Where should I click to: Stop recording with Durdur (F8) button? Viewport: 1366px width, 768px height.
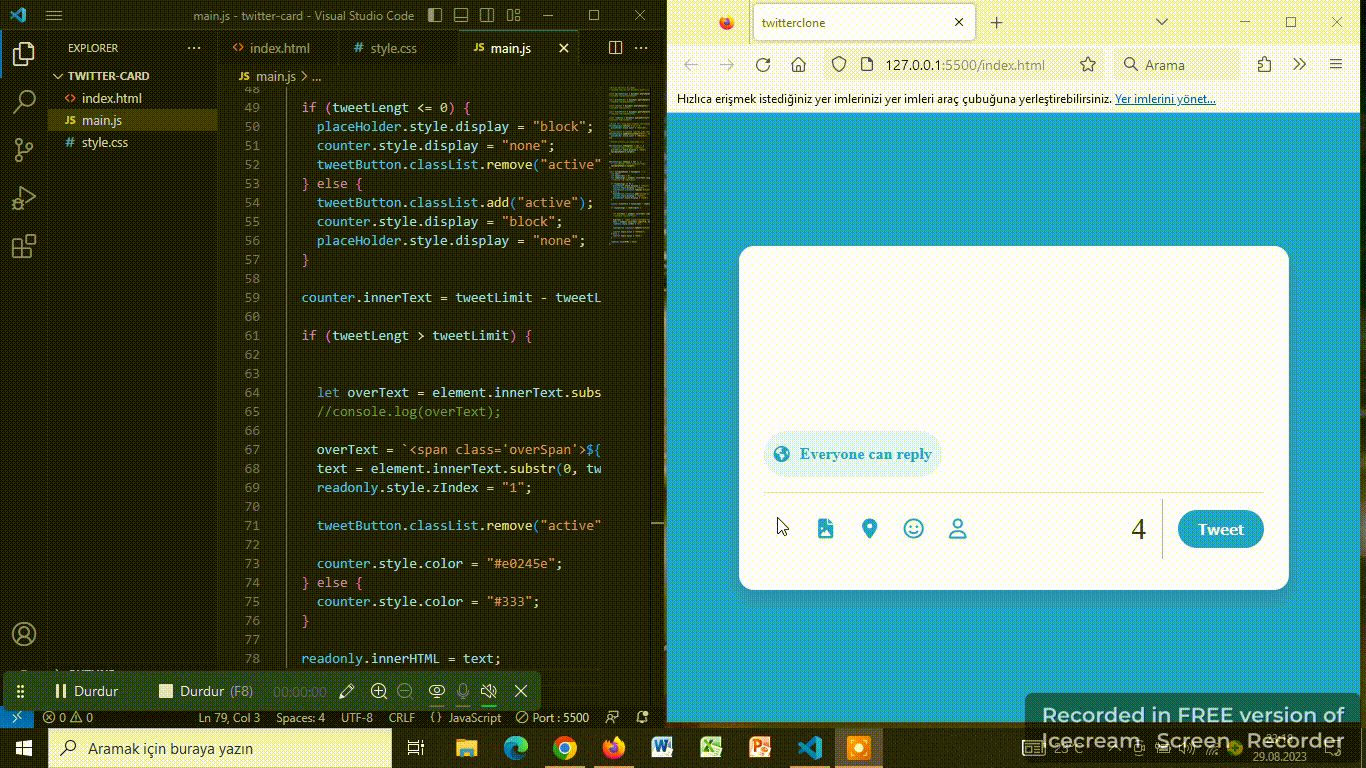coord(206,691)
